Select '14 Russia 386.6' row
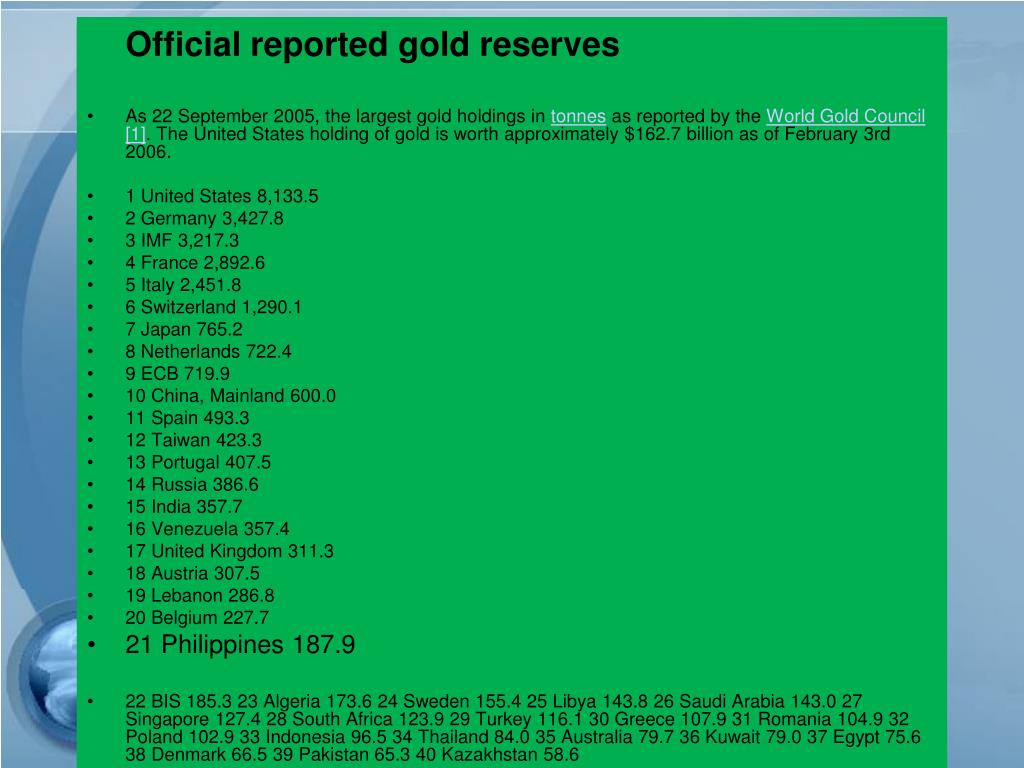Image resolution: width=1024 pixels, height=768 pixels. (x=192, y=485)
